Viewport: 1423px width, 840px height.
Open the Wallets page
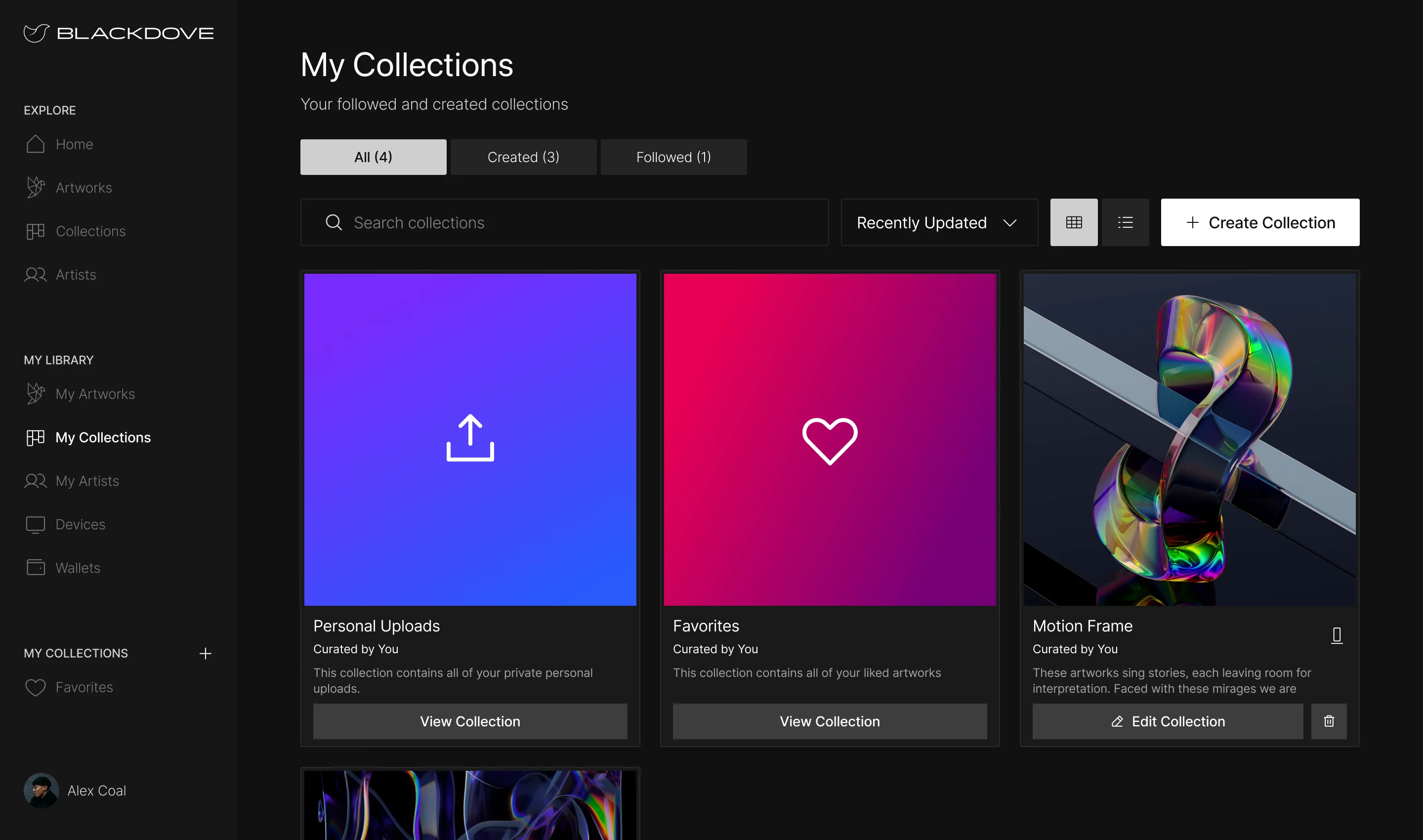point(62,568)
